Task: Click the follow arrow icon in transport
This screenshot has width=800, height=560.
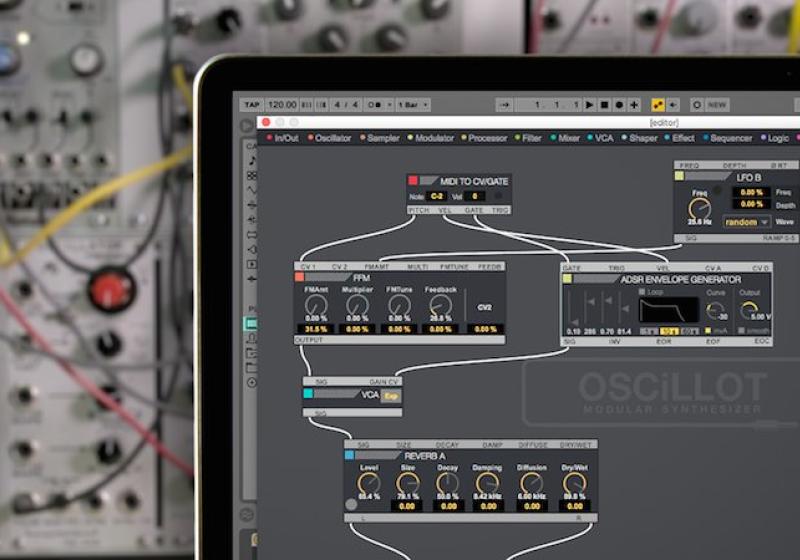Action: tap(505, 105)
